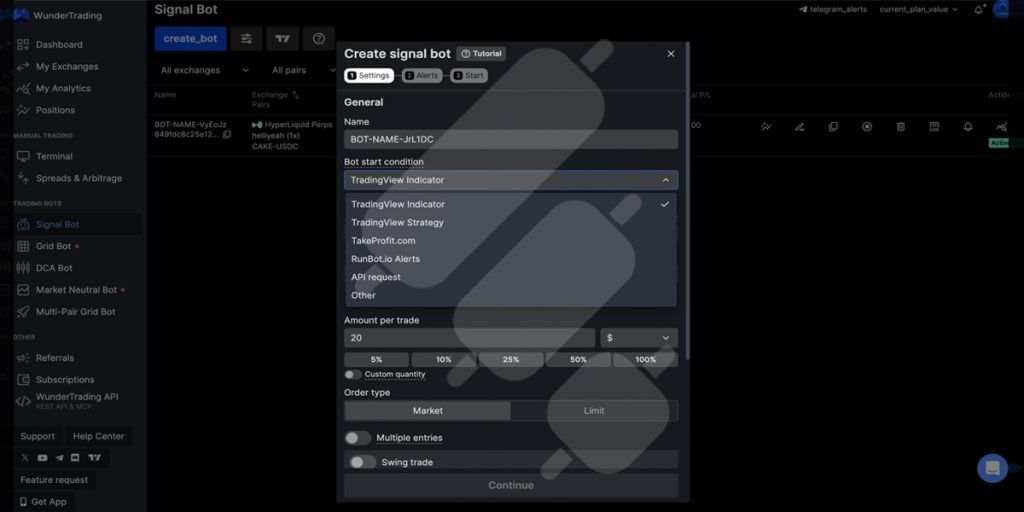Set amount to 10% preset
This screenshot has width=1024, height=512.
click(443, 360)
